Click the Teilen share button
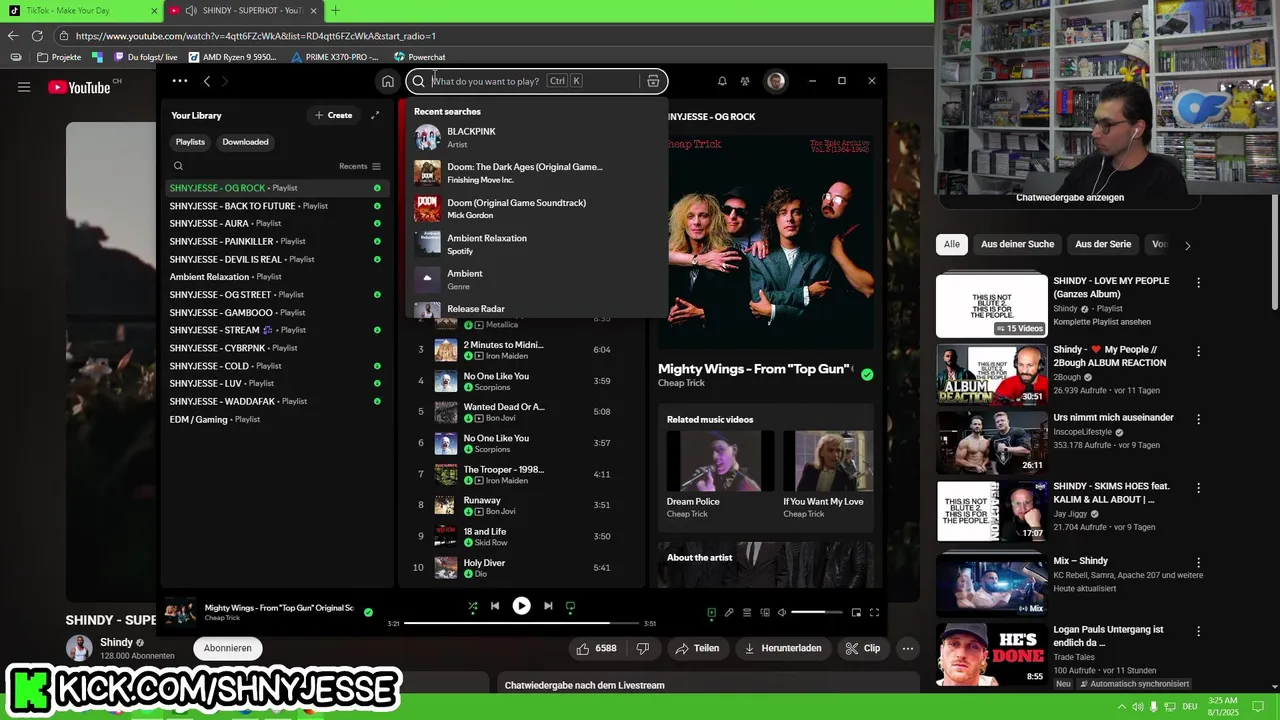This screenshot has width=1280, height=720. [697, 648]
